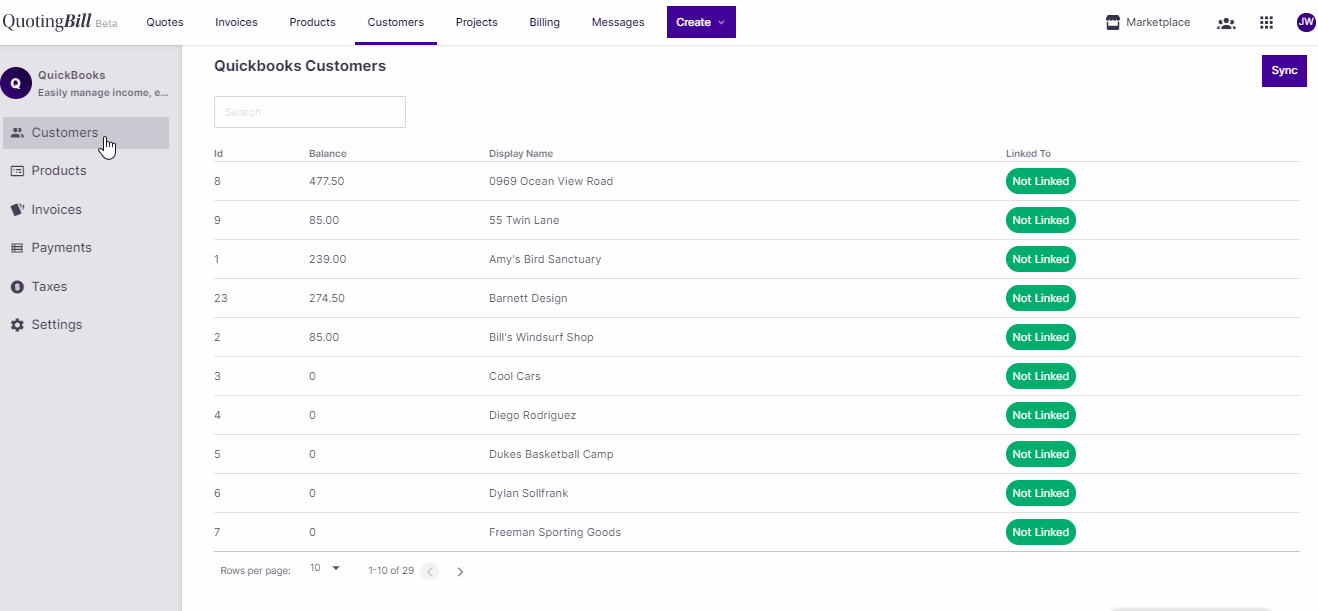Viewport: 1318px width, 611px height.
Task: Click the Sync button
Action: click(x=1284, y=71)
